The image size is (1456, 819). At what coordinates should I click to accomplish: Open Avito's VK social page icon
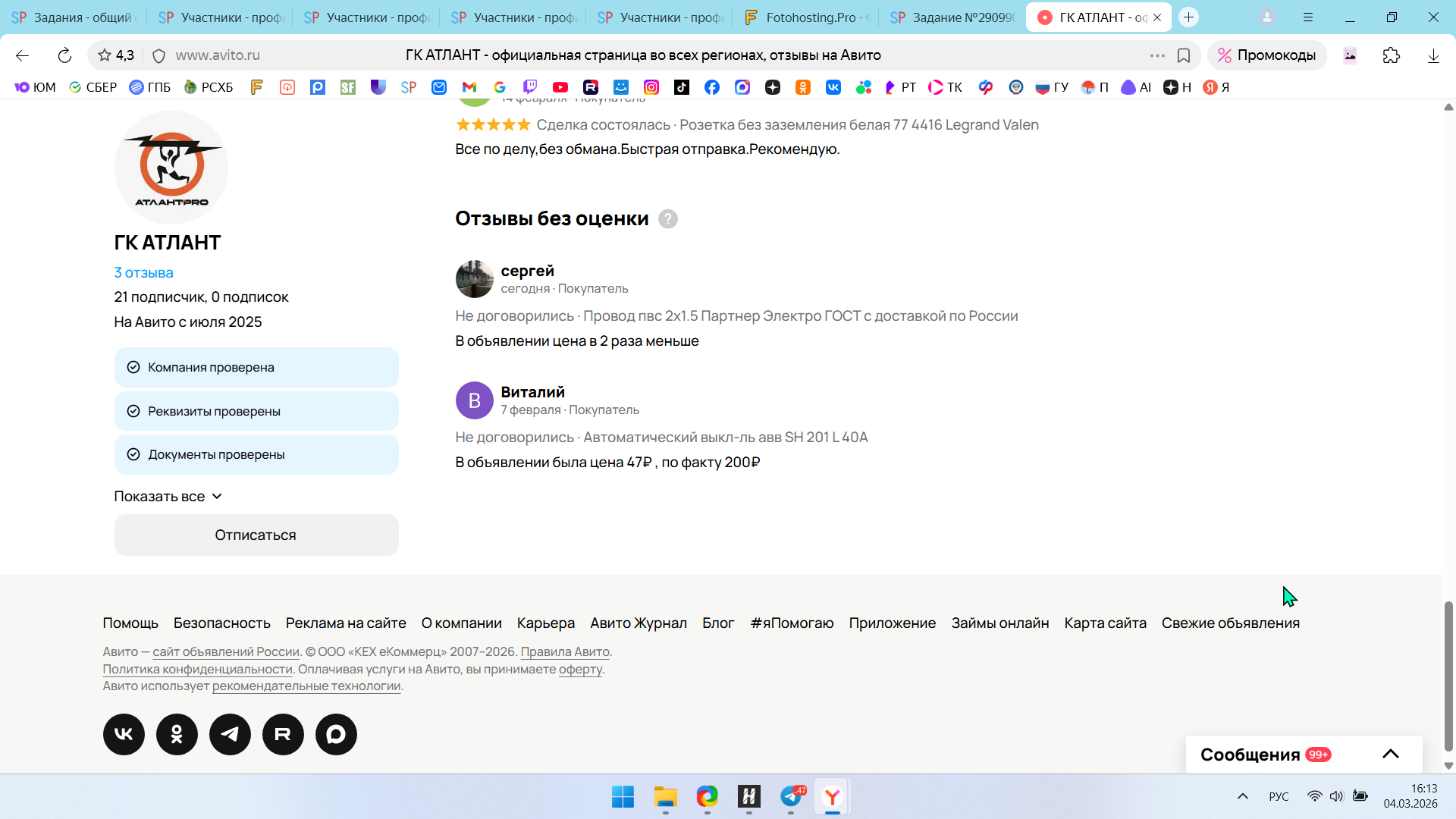pos(124,734)
